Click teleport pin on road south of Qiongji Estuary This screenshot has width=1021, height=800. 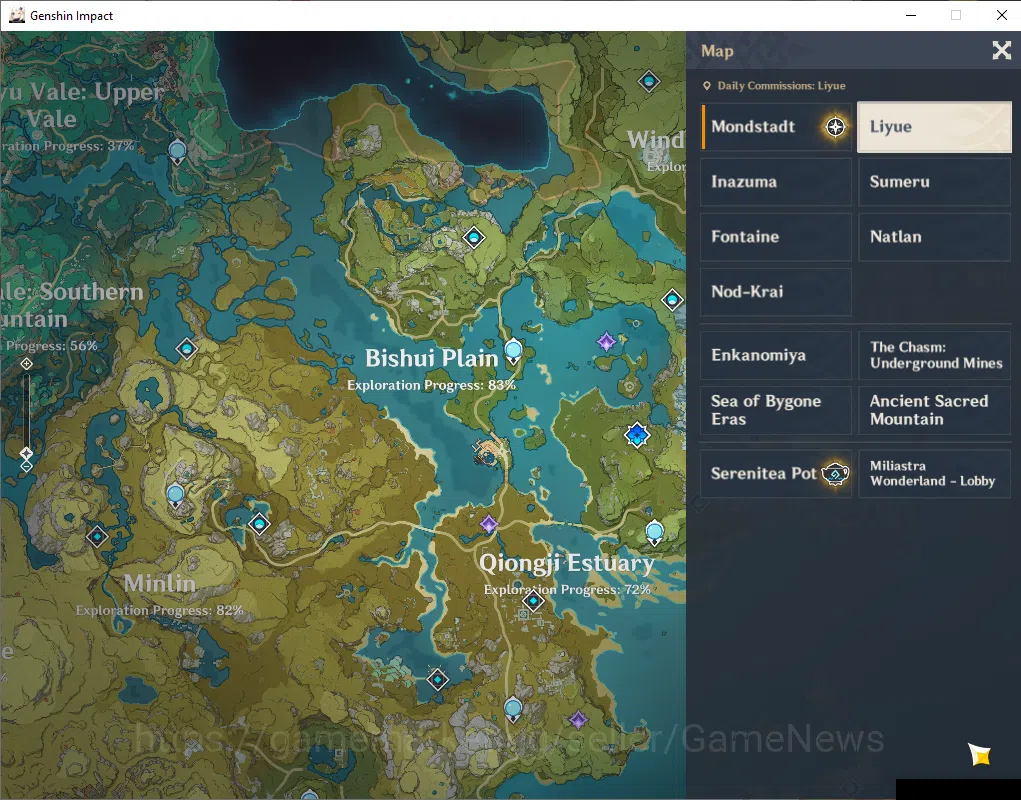[x=513, y=710]
